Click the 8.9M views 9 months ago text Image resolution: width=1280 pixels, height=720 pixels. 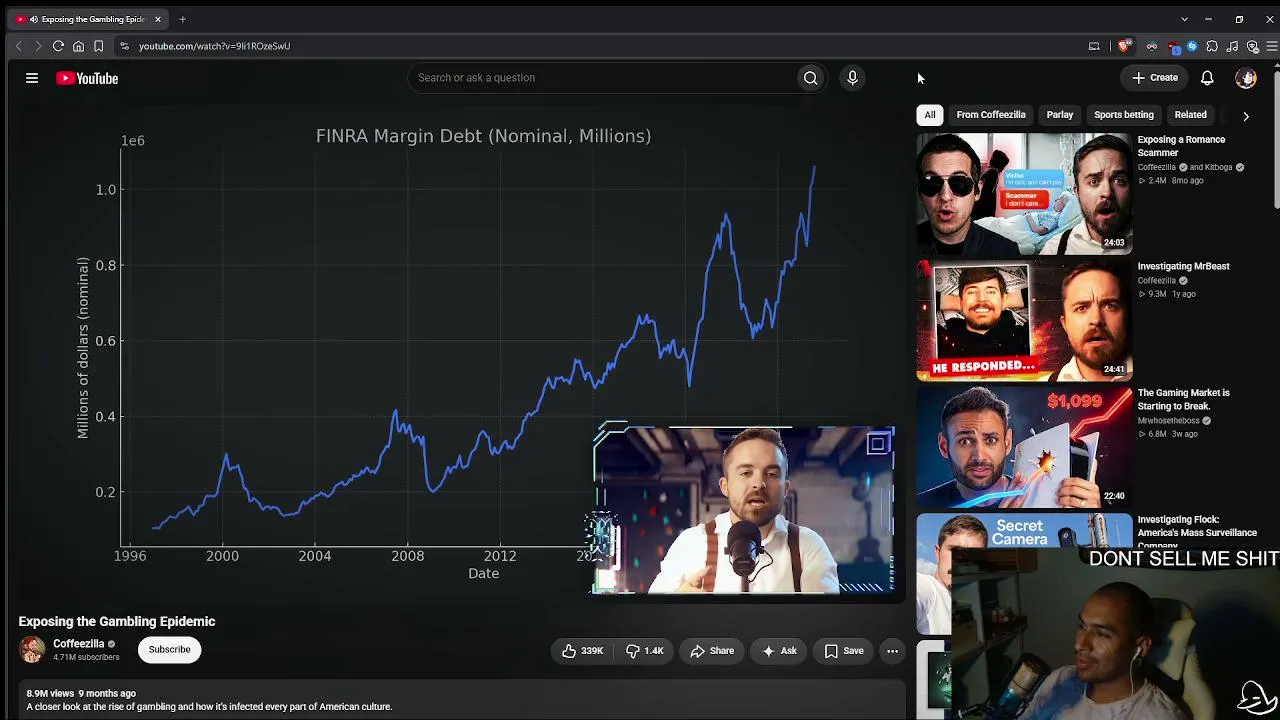coord(81,693)
